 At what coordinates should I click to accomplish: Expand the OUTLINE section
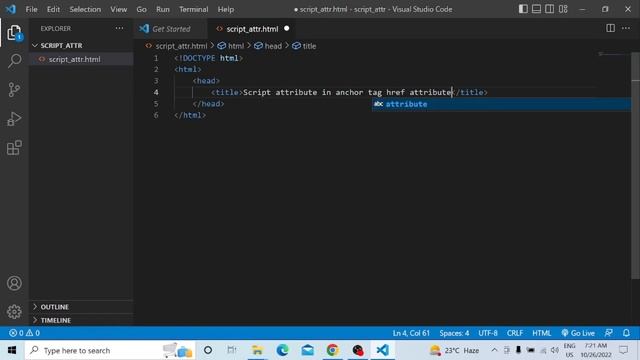(81, 307)
